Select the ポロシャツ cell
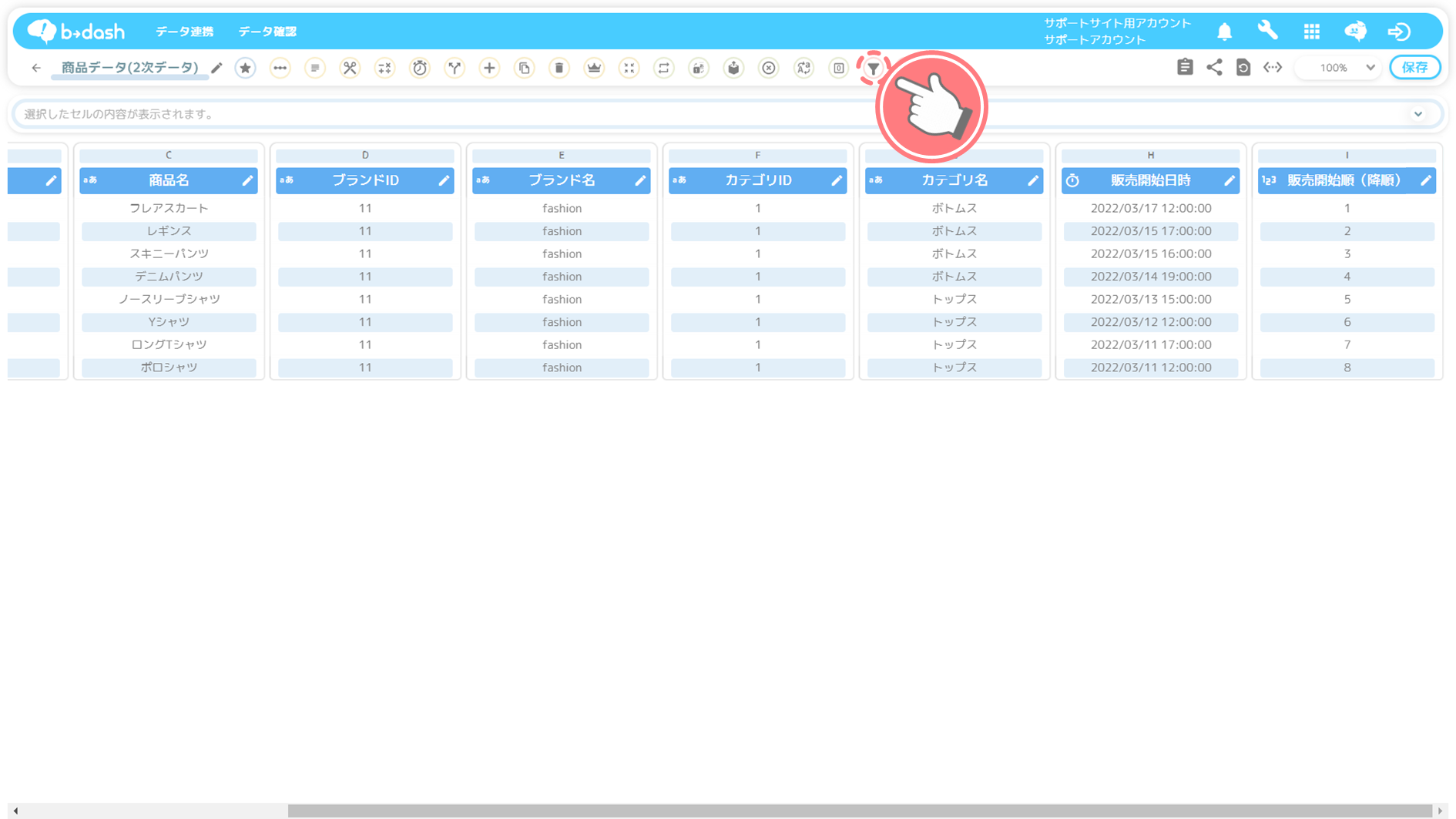Image resolution: width=1456 pixels, height=819 pixels. [169, 368]
